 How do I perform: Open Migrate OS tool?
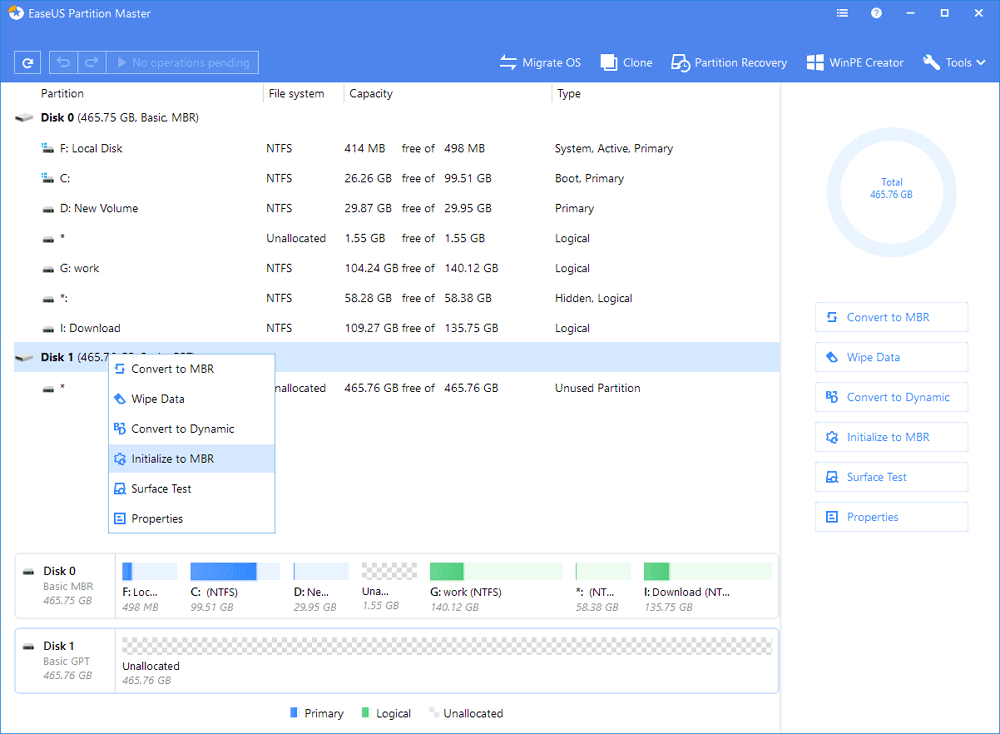[x=540, y=62]
